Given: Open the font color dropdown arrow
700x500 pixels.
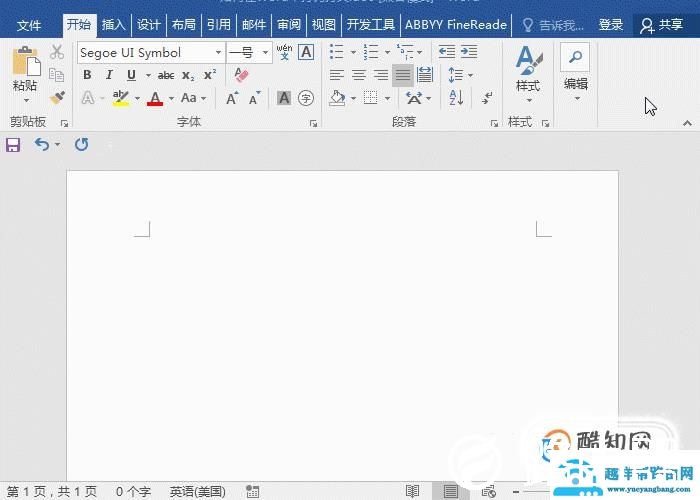Looking at the screenshot, I should [x=171, y=98].
